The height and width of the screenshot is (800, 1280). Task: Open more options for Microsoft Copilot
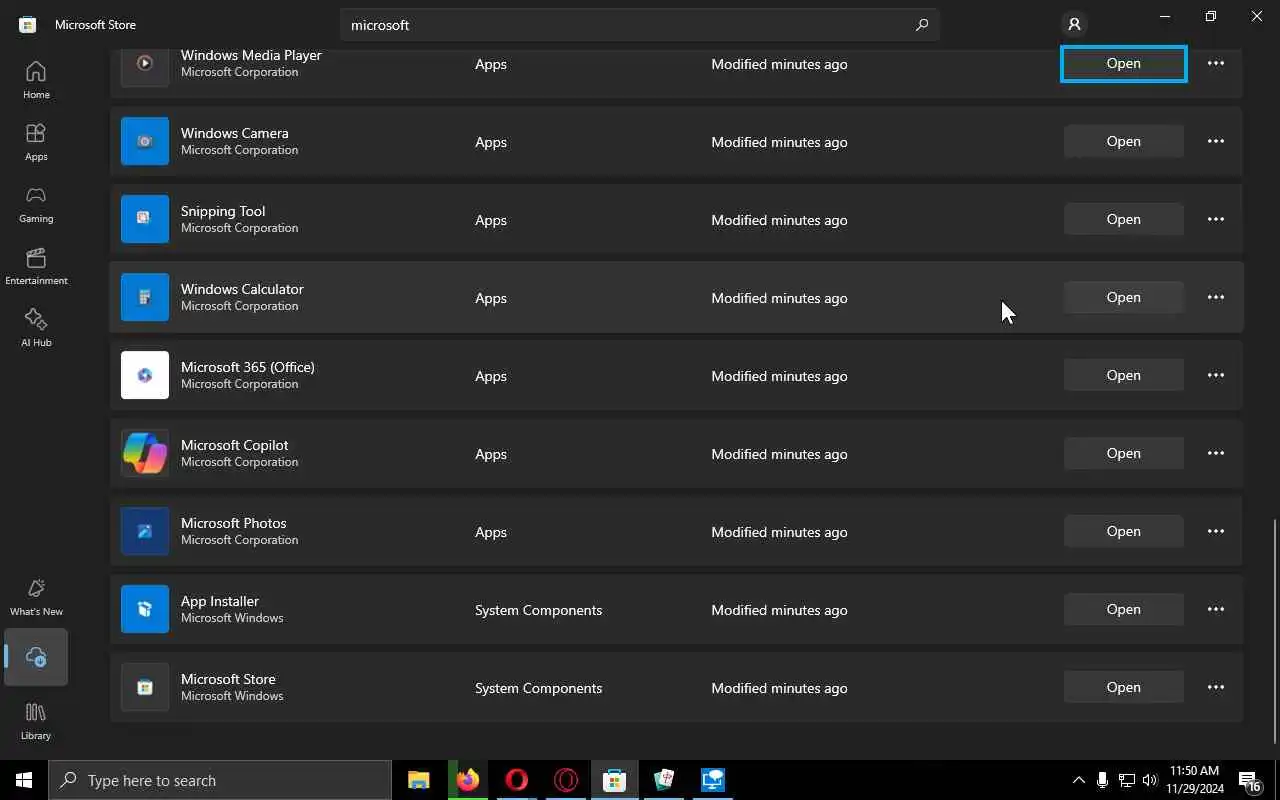(x=1216, y=453)
